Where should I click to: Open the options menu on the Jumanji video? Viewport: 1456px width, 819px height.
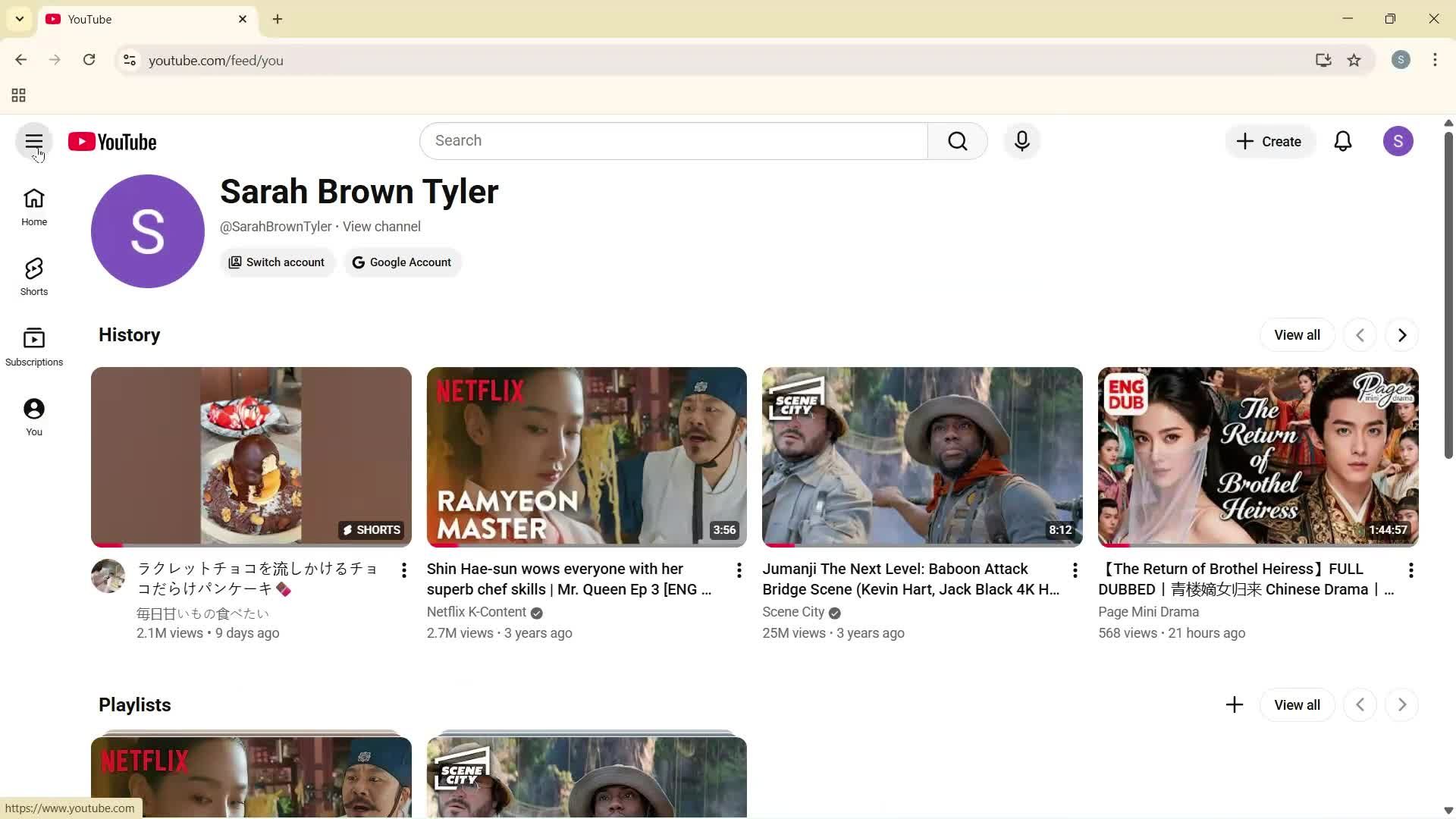(1075, 570)
